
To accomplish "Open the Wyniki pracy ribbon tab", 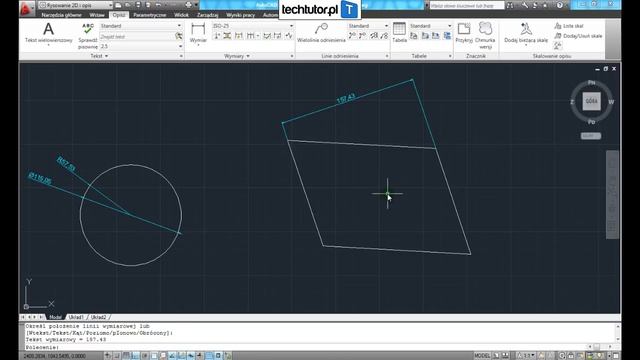I will click(x=240, y=15).
